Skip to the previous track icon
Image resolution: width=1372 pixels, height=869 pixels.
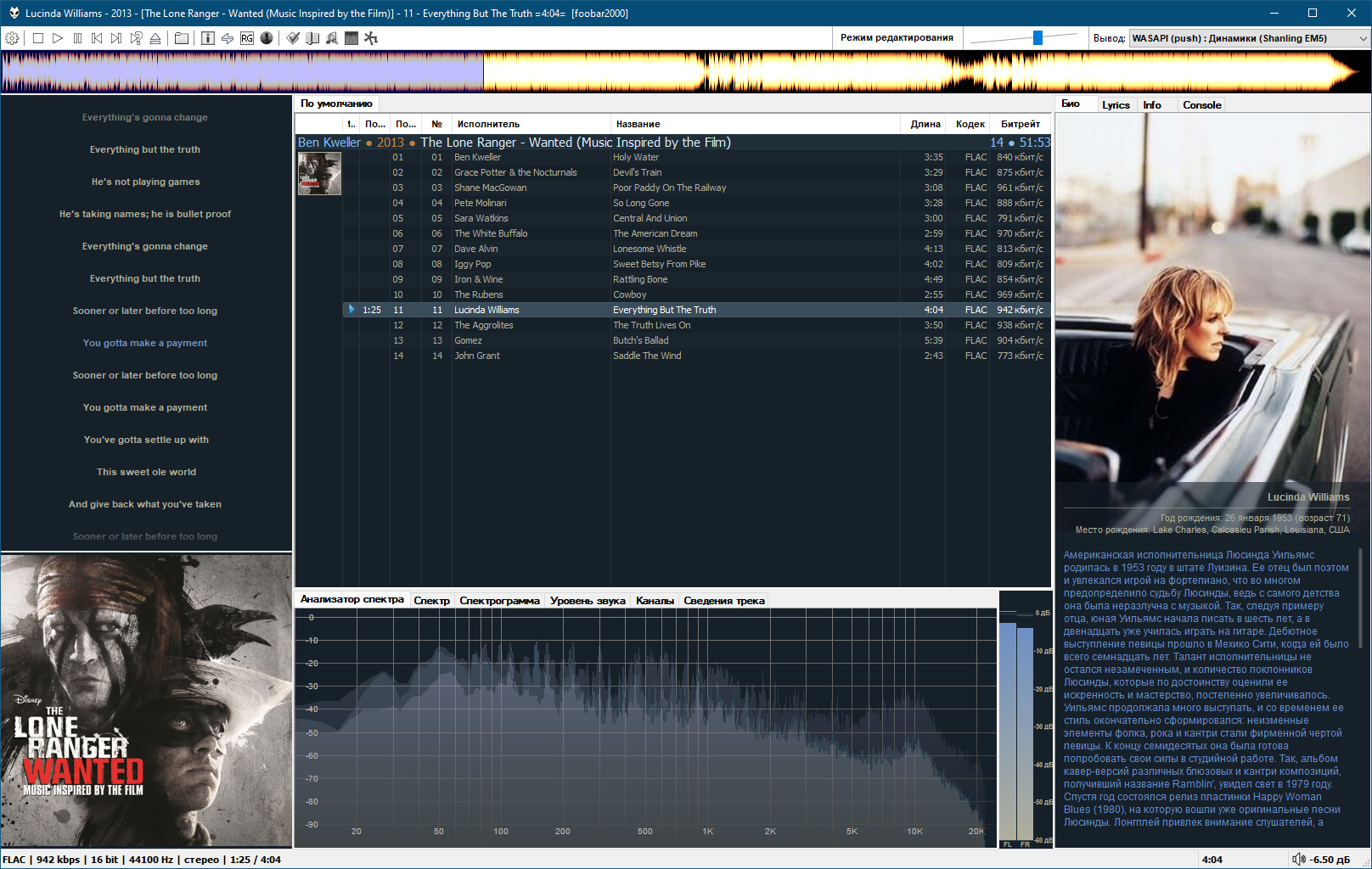[98, 37]
